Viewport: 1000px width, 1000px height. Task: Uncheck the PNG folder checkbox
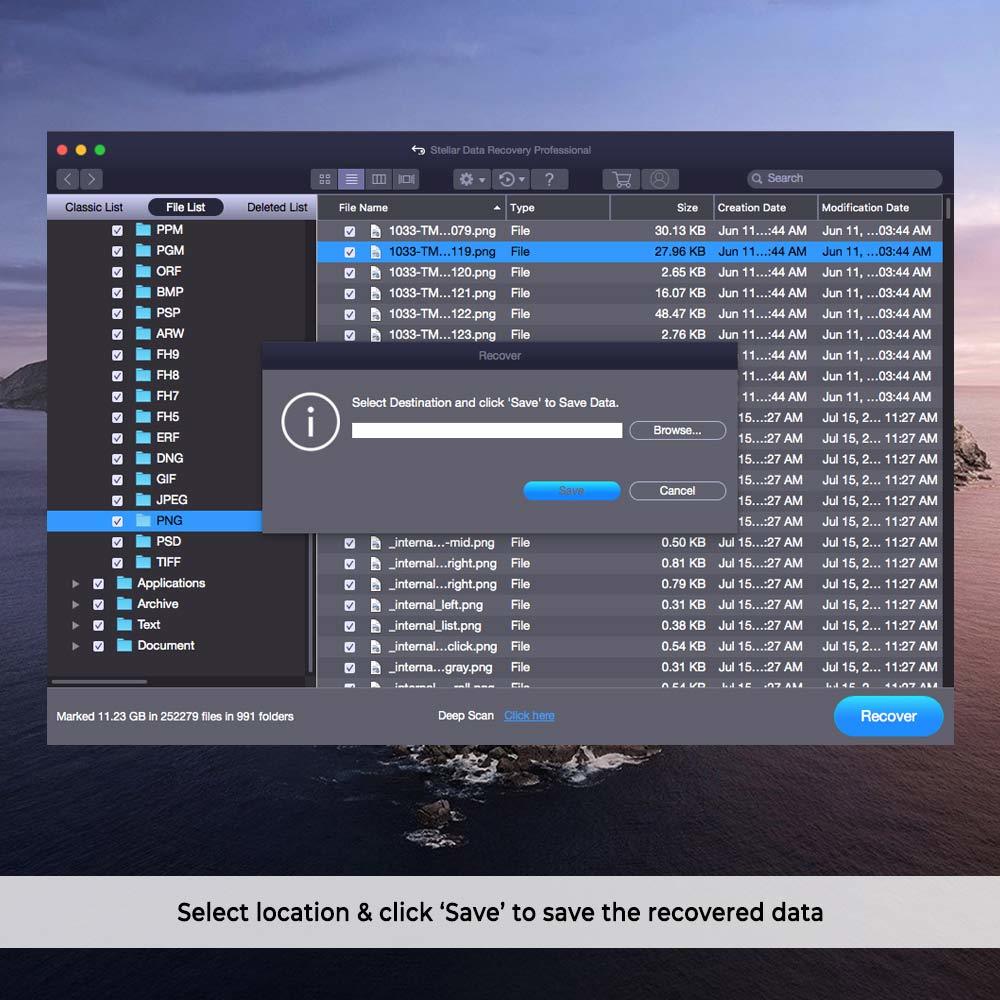pyautogui.click(x=117, y=521)
